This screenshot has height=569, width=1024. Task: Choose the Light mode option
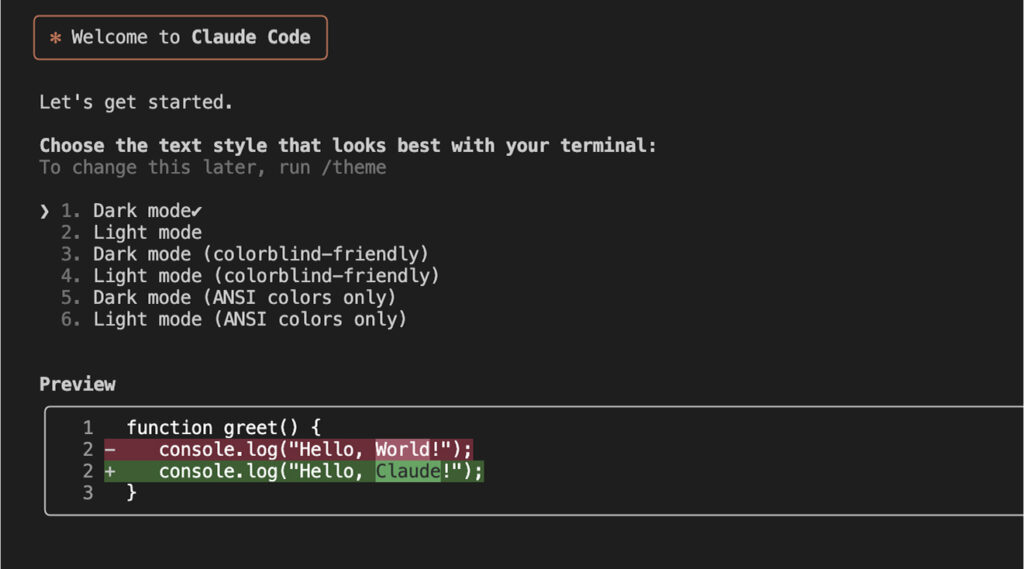pos(147,233)
